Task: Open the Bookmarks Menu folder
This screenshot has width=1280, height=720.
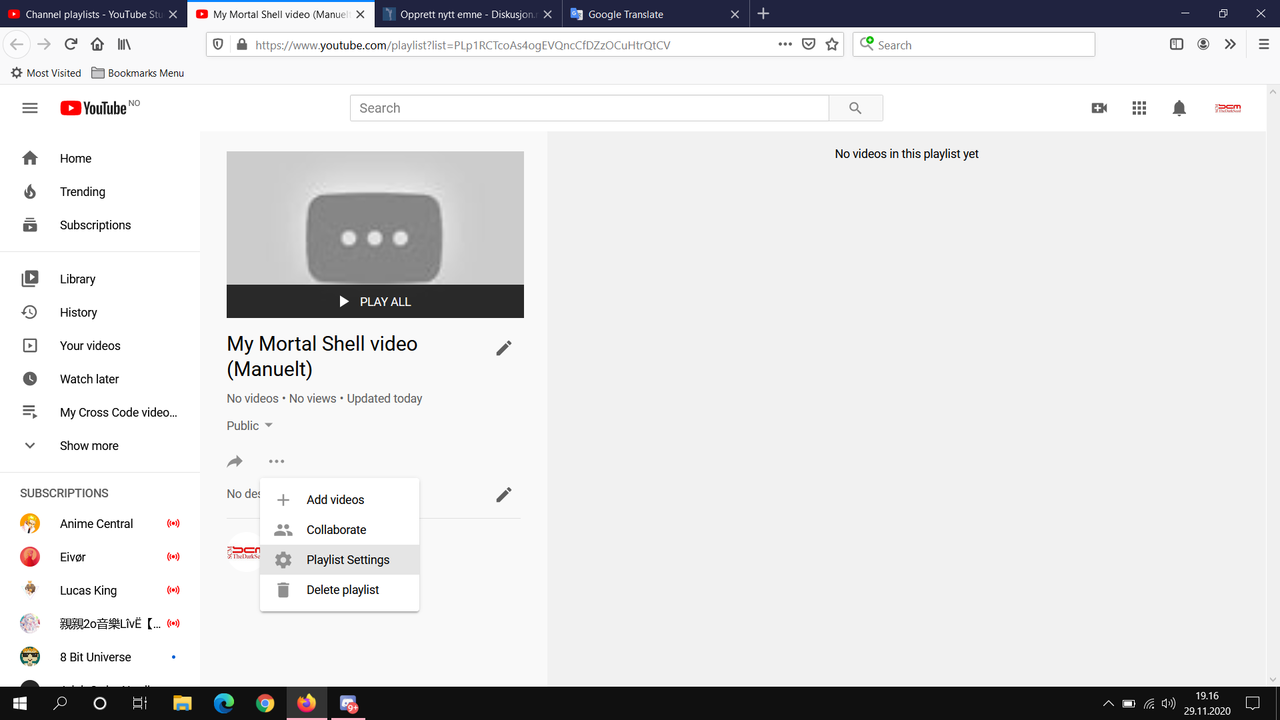Action: coord(138,73)
